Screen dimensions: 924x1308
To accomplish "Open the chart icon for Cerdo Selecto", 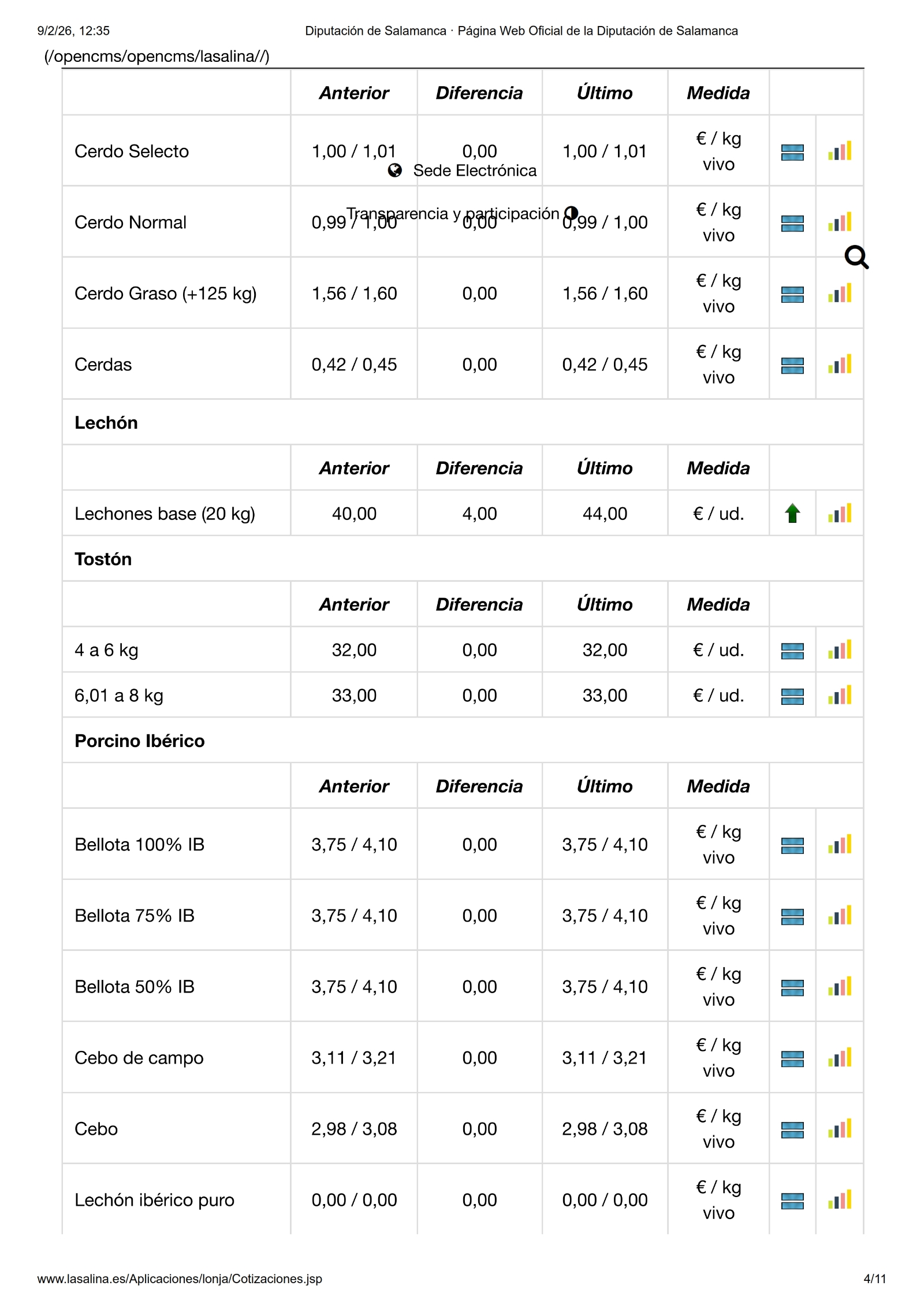I will point(840,151).
